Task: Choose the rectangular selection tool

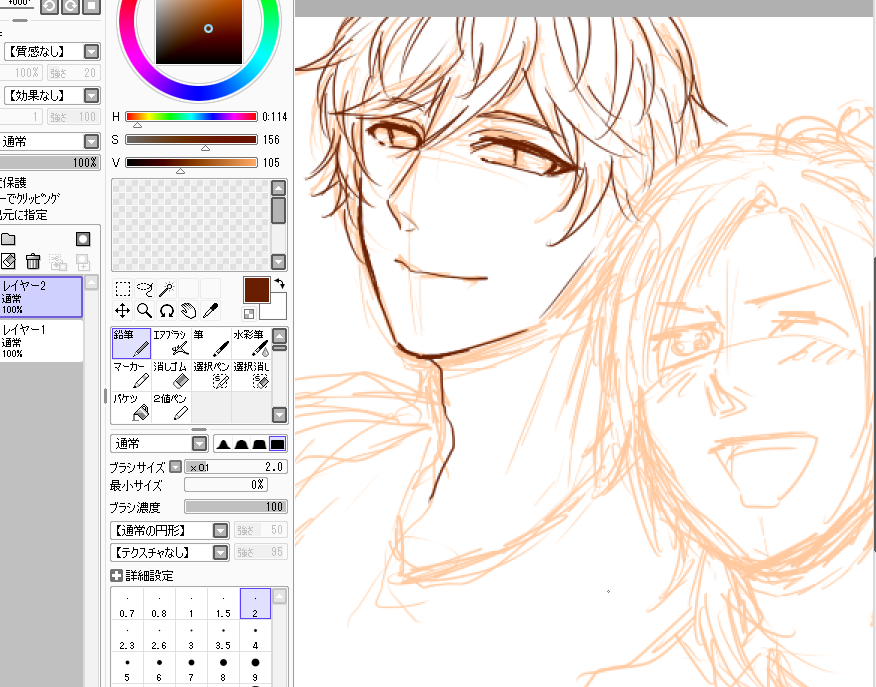Action: coord(123,289)
